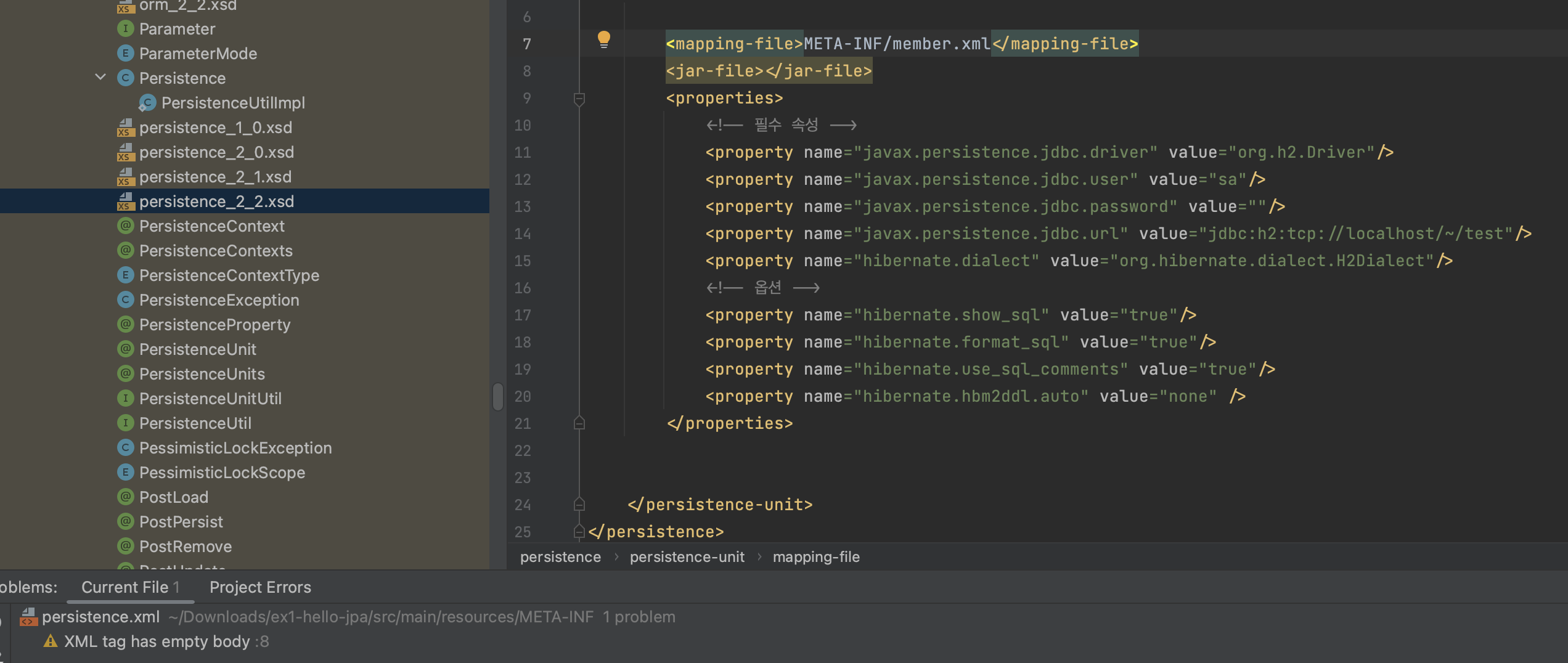
Task: Select PersistenceContextType in the project tree
Action: (x=229, y=275)
